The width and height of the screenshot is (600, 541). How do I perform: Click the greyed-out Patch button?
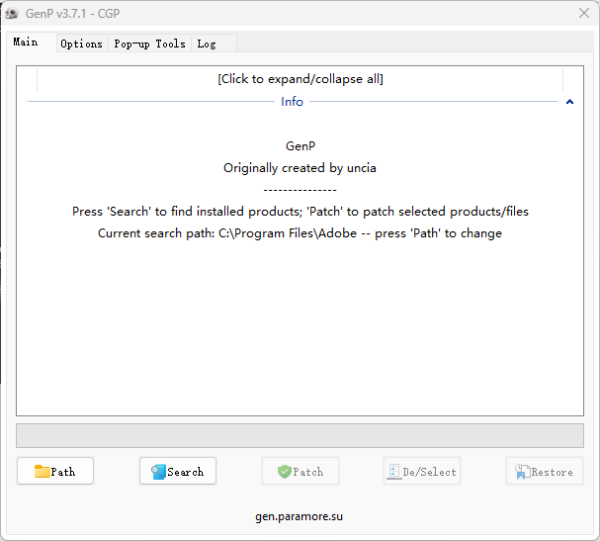pos(300,471)
